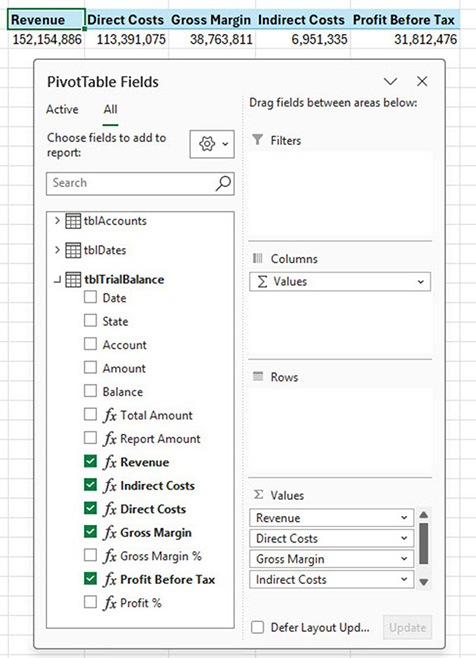
Task: Select the Direct Costs header cell
Action: point(127,20)
